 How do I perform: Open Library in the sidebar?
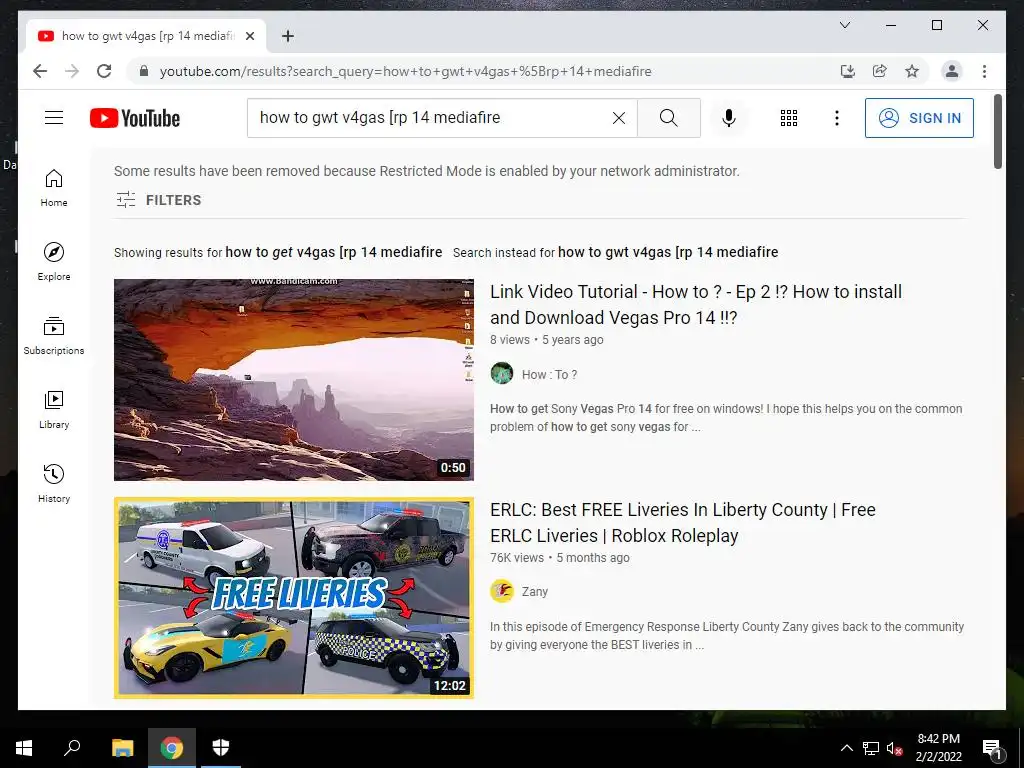tap(54, 409)
